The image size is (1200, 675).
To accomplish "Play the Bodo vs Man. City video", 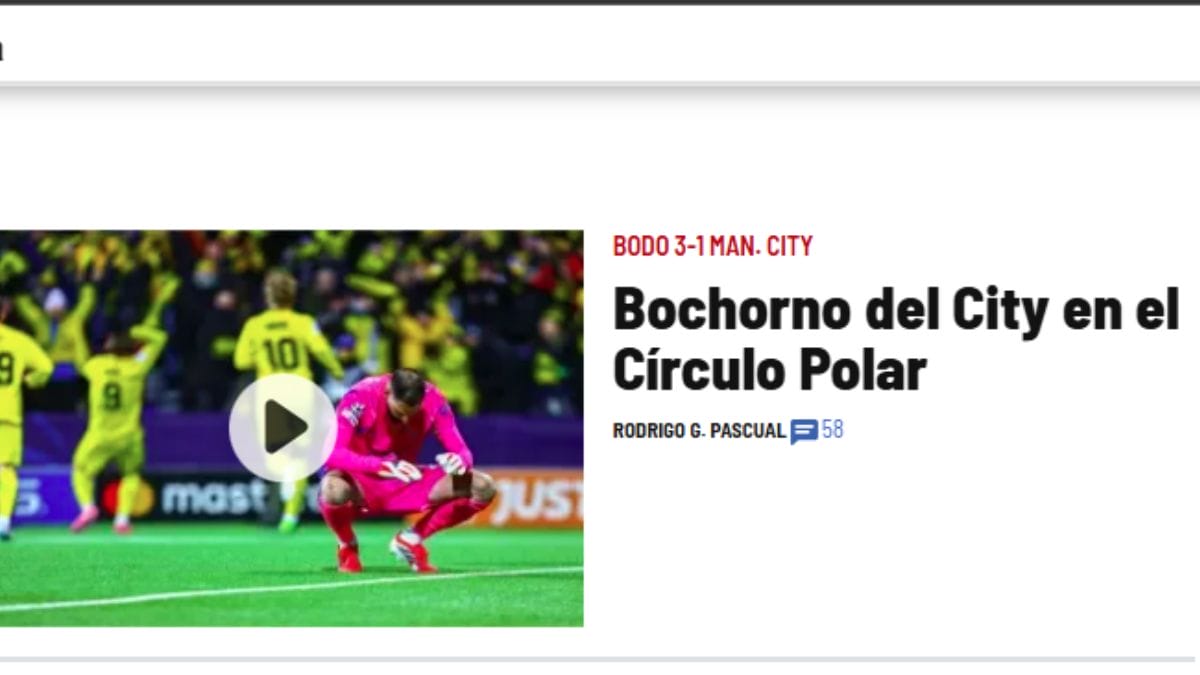I will (283, 428).
